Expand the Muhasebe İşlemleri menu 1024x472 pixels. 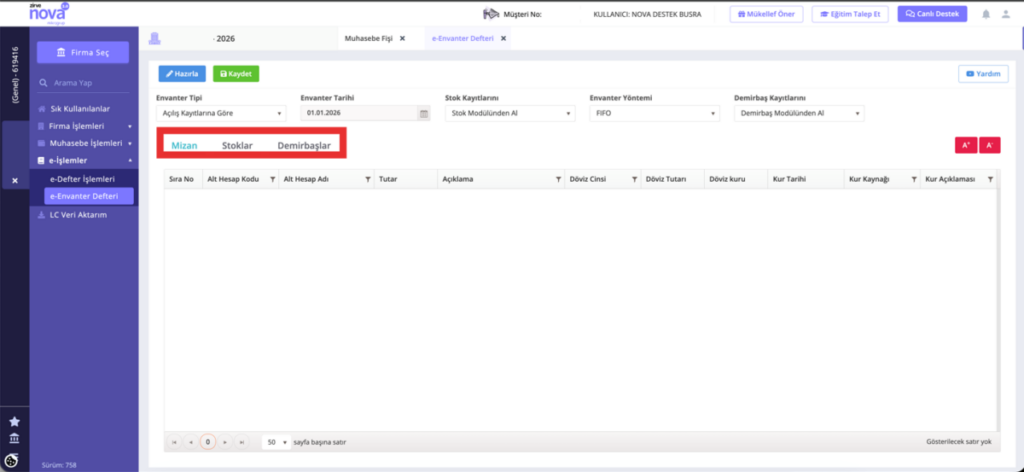85,143
